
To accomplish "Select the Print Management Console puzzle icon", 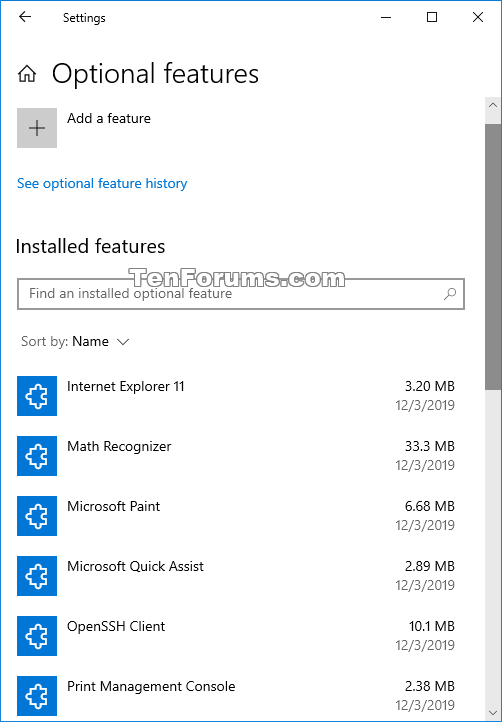I will pos(37,696).
